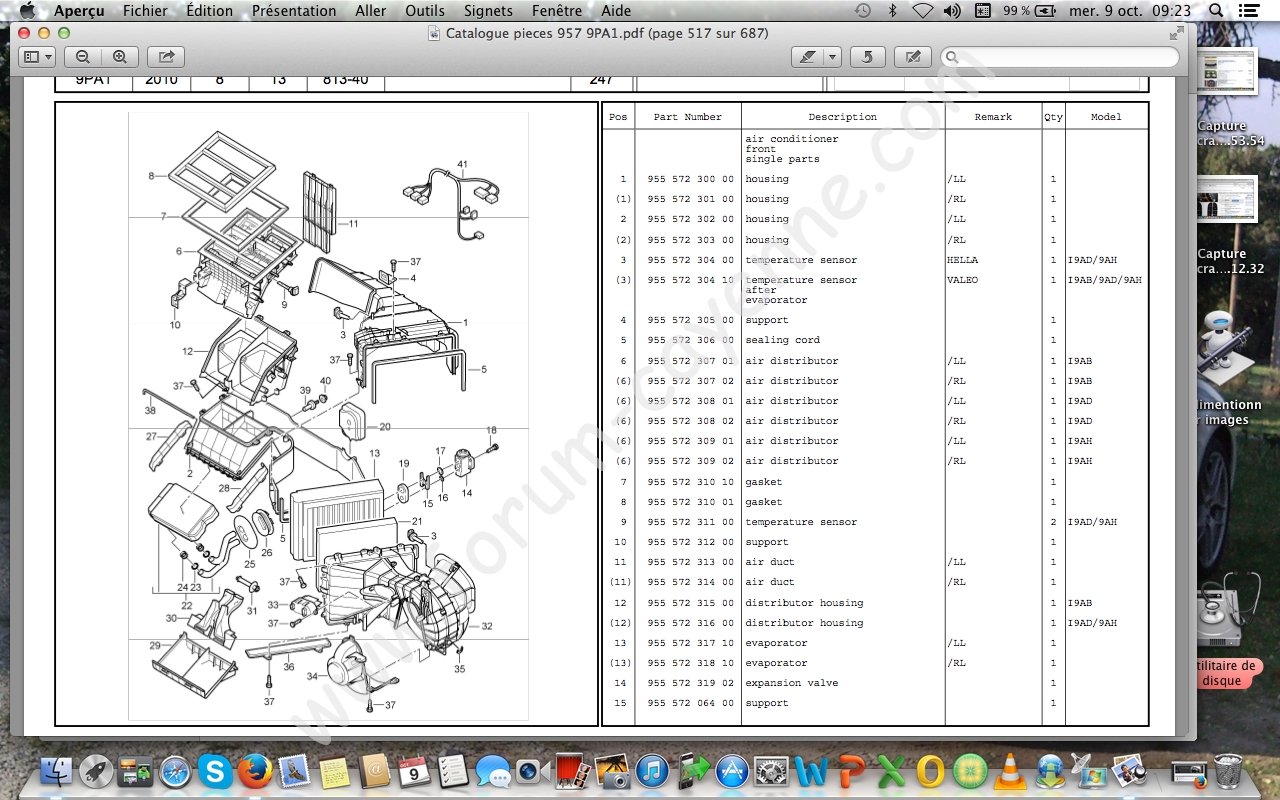Click the Wi-Fi status icon
This screenshot has width=1280, height=800.
(923, 11)
